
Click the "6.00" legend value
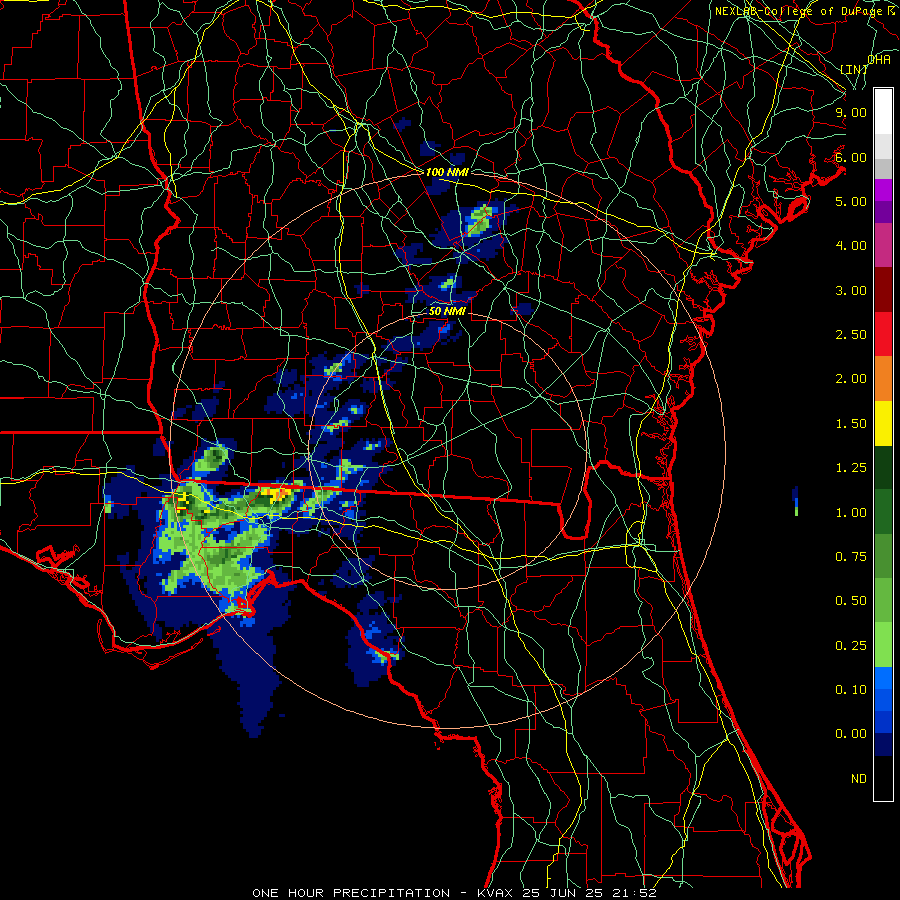[851, 157]
